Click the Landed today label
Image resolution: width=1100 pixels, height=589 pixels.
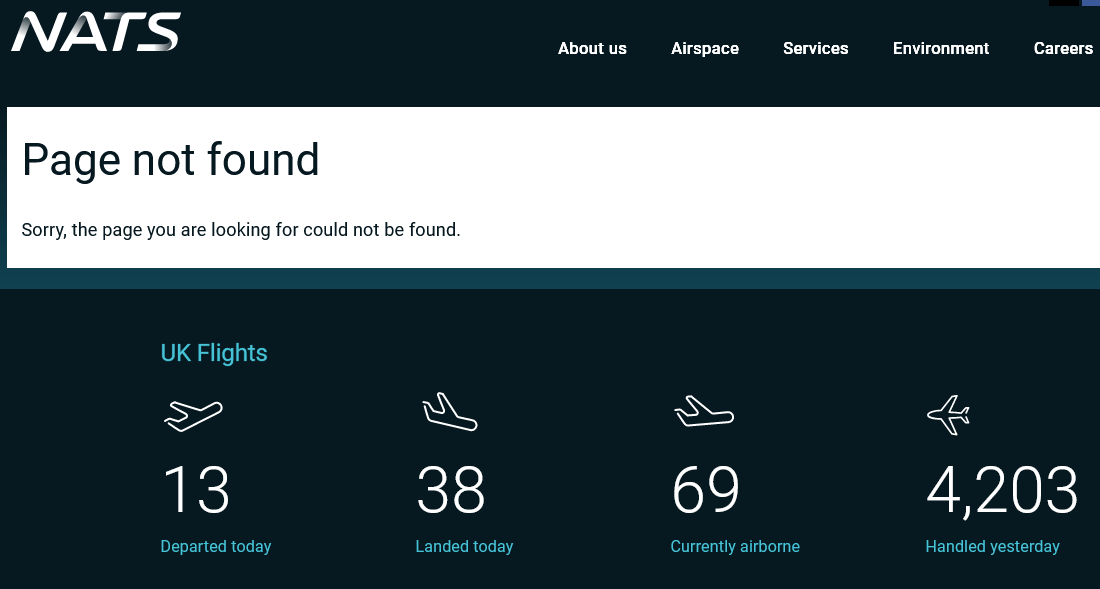[464, 546]
